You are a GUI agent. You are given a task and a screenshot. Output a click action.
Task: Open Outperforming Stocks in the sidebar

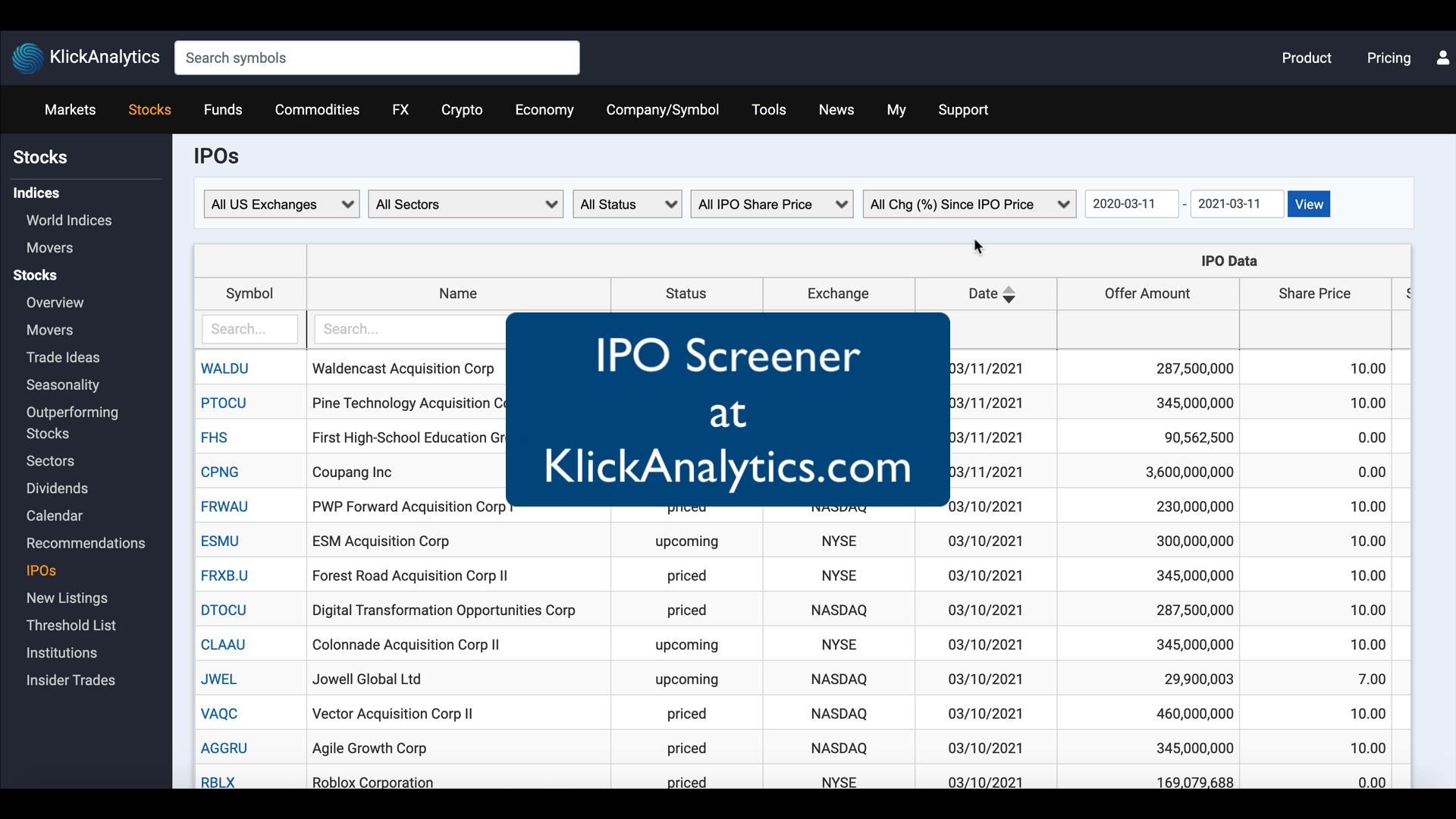(72, 423)
